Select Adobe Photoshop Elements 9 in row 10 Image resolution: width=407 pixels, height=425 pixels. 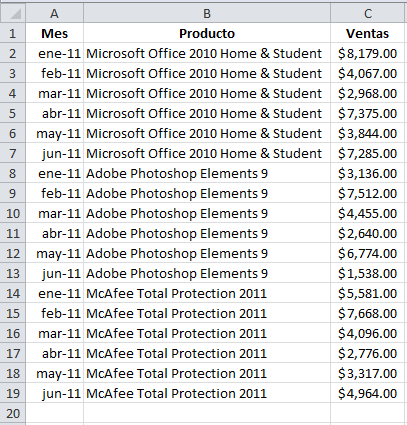point(207,213)
